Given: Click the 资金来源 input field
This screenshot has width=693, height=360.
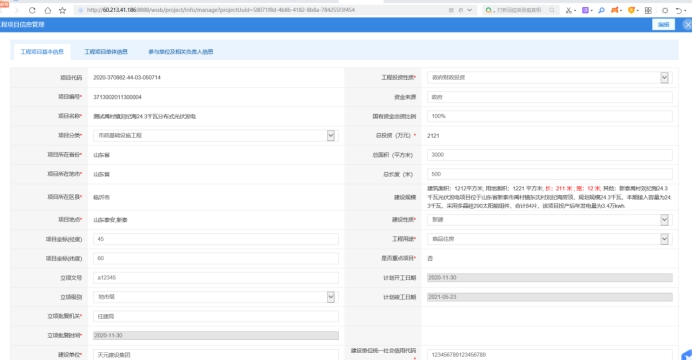Looking at the screenshot, I should click(549, 97).
